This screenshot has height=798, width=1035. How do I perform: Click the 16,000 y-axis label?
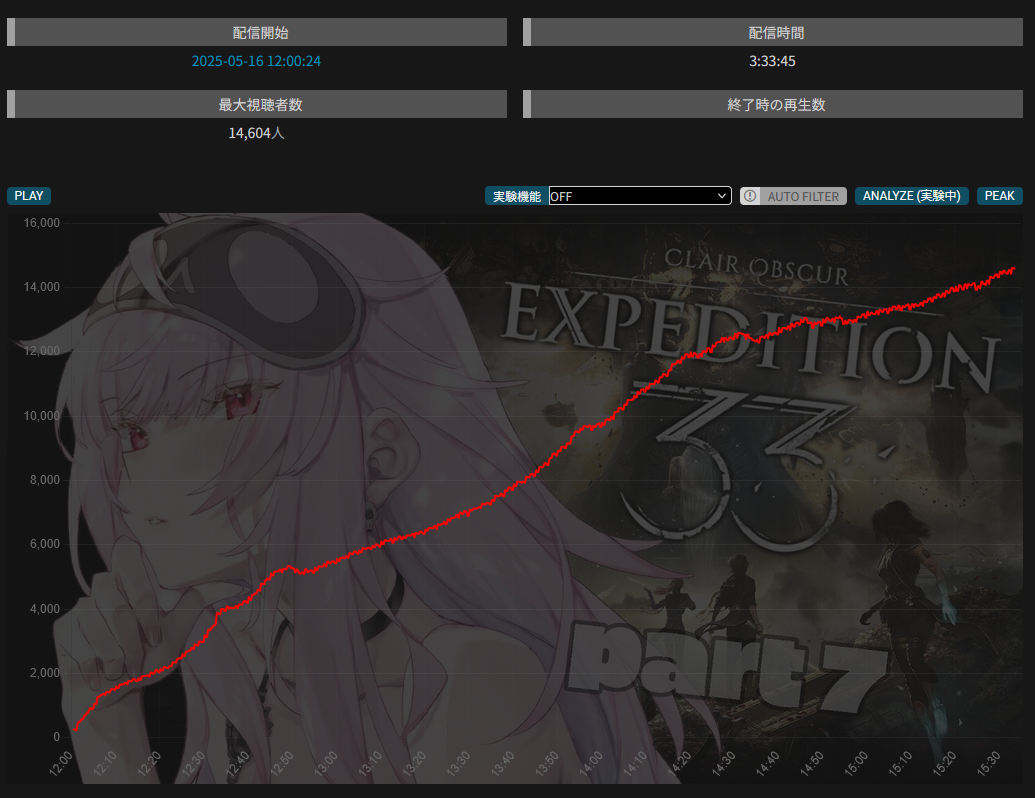pos(42,222)
